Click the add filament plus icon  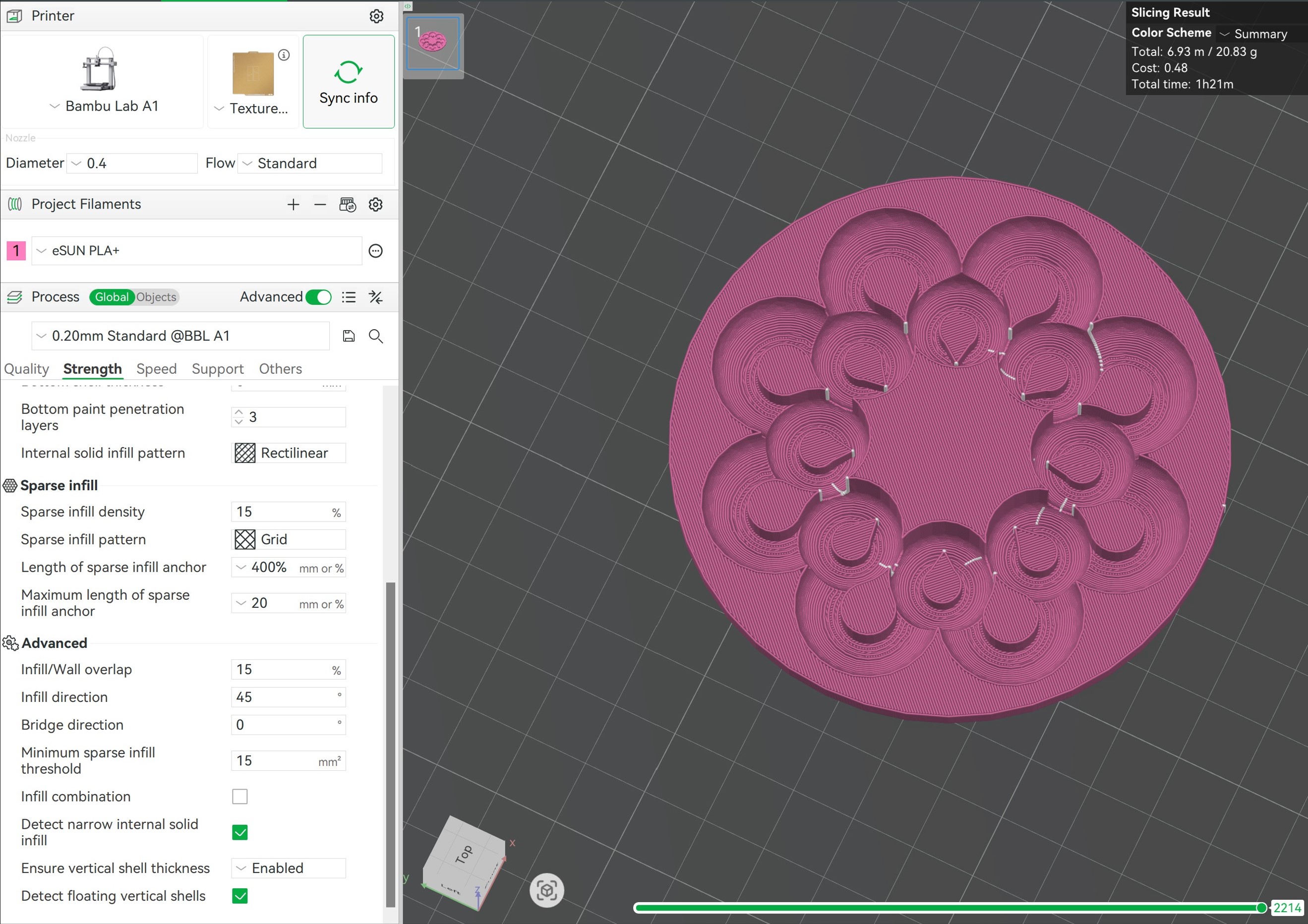click(293, 205)
